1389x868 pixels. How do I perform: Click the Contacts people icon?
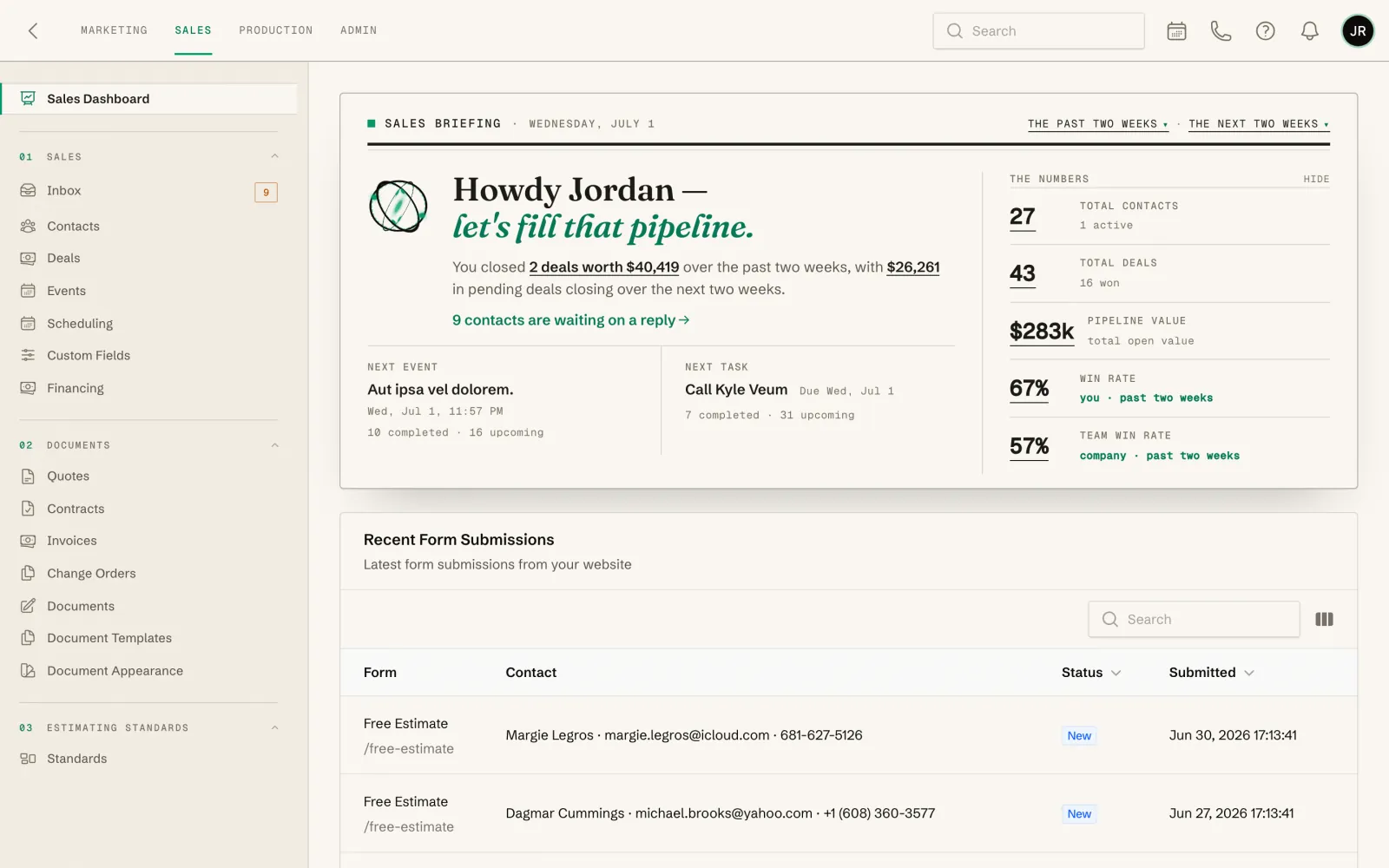pyautogui.click(x=28, y=226)
